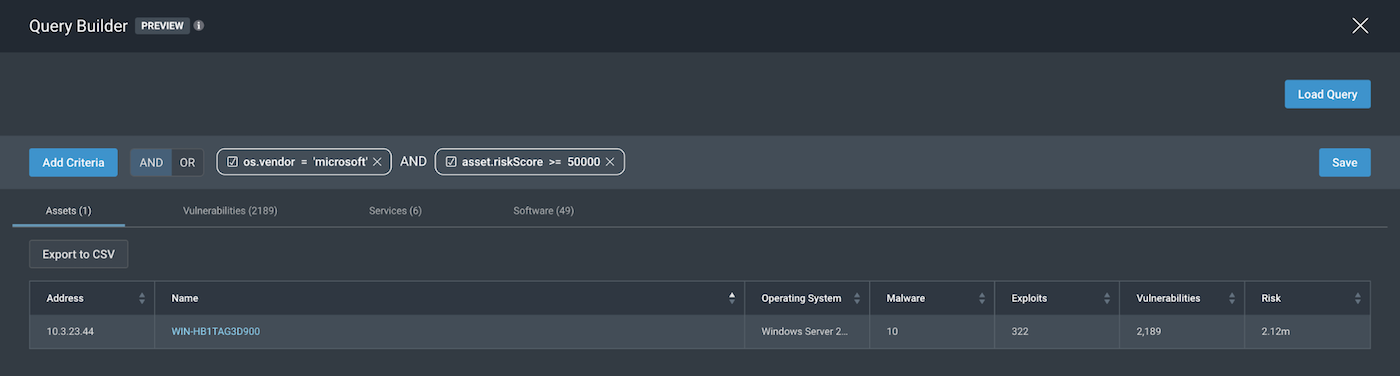Image resolution: width=1400 pixels, height=376 pixels.
Task: Sort by the Operating System column arrows
Action: point(857,298)
